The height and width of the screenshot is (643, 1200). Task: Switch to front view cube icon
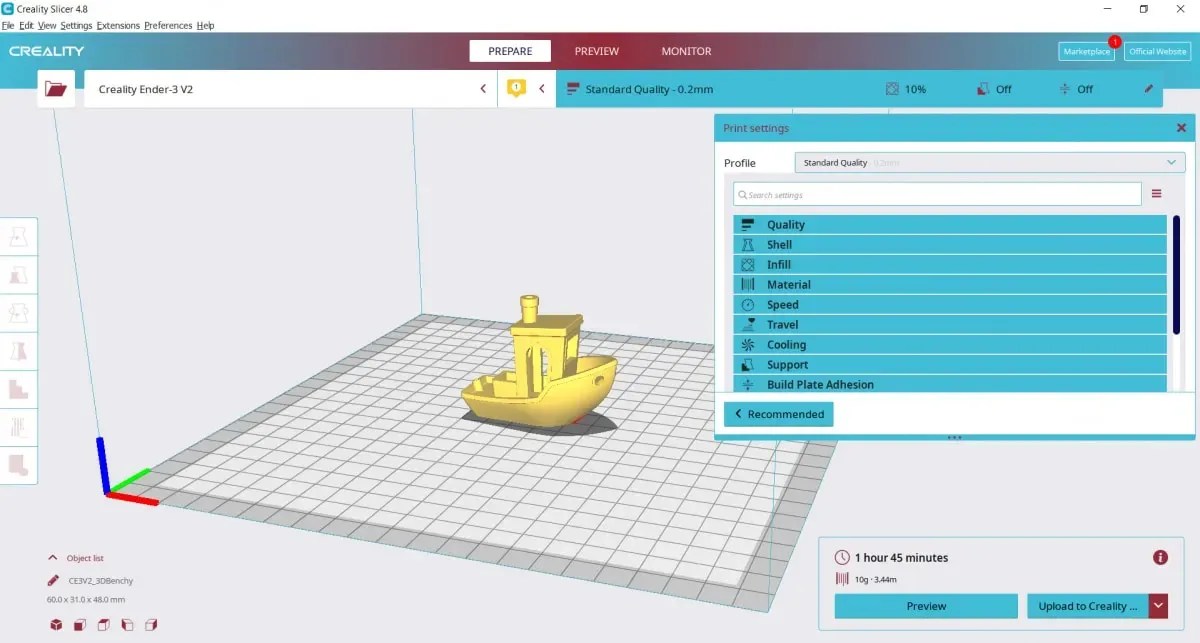pyautogui.click(x=79, y=624)
